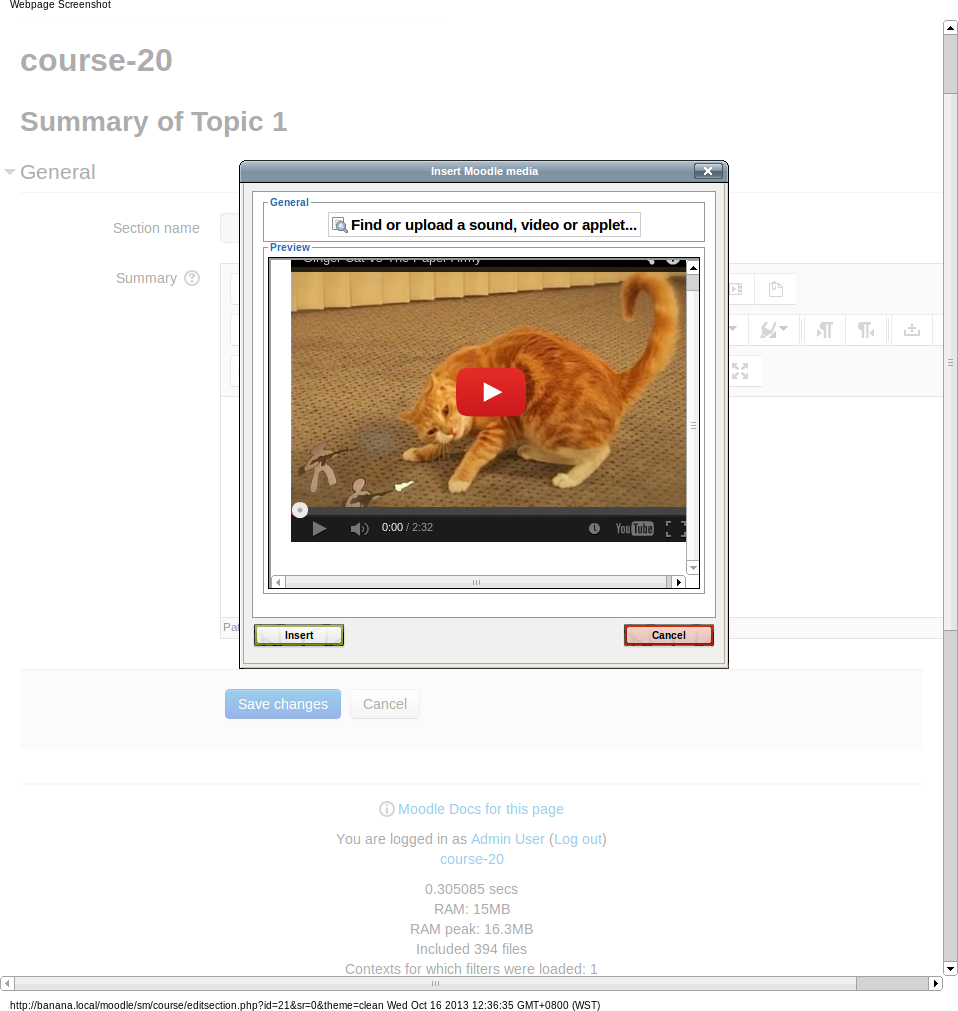This screenshot has width=958, height=1011.
Task: Click the Save changes button
Action: (x=282, y=704)
